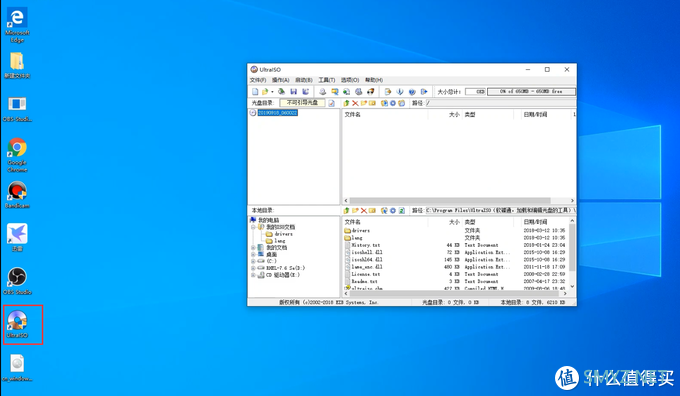Select Readme.txt in the local file list
This screenshot has width=680, height=396.
coord(365,281)
